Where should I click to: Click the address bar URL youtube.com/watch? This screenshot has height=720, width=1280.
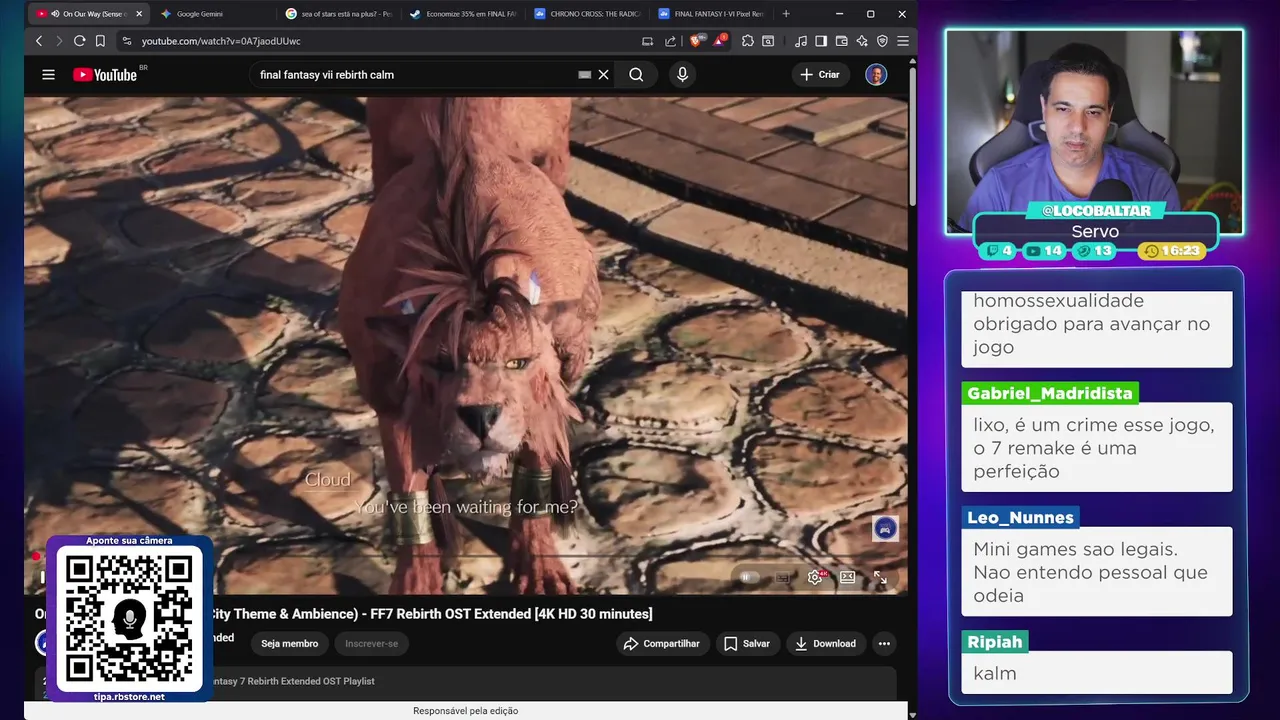pos(221,41)
